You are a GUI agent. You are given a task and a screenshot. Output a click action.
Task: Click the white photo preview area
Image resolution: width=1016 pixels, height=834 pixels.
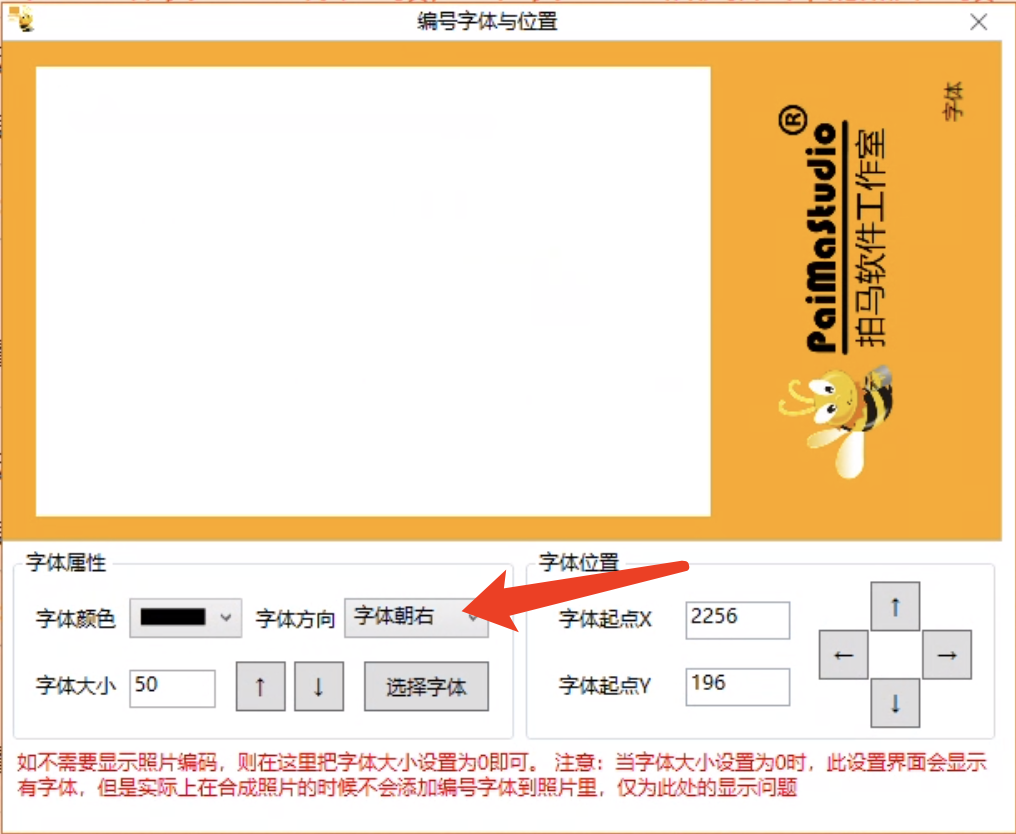[x=373, y=291]
